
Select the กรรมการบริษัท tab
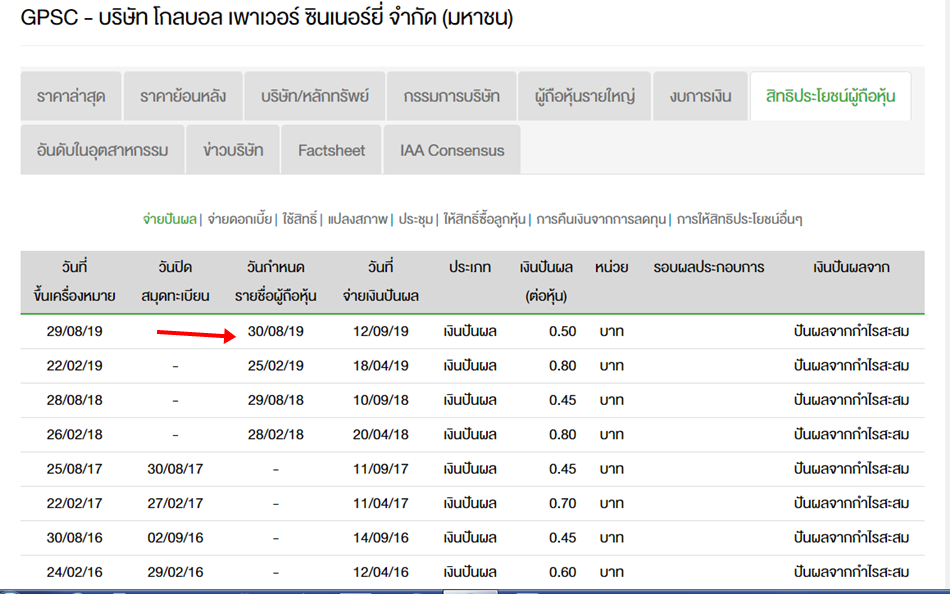[x=452, y=96]
